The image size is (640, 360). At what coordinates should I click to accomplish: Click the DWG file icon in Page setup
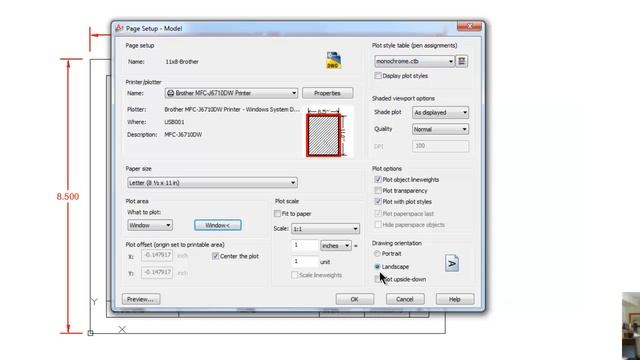(x=333, y=60)
